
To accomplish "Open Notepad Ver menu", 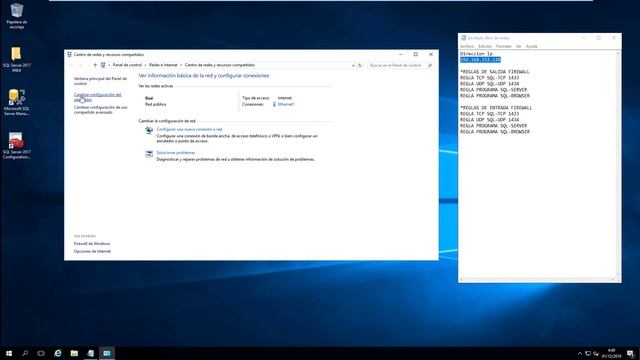I will [x=518, y=47].
